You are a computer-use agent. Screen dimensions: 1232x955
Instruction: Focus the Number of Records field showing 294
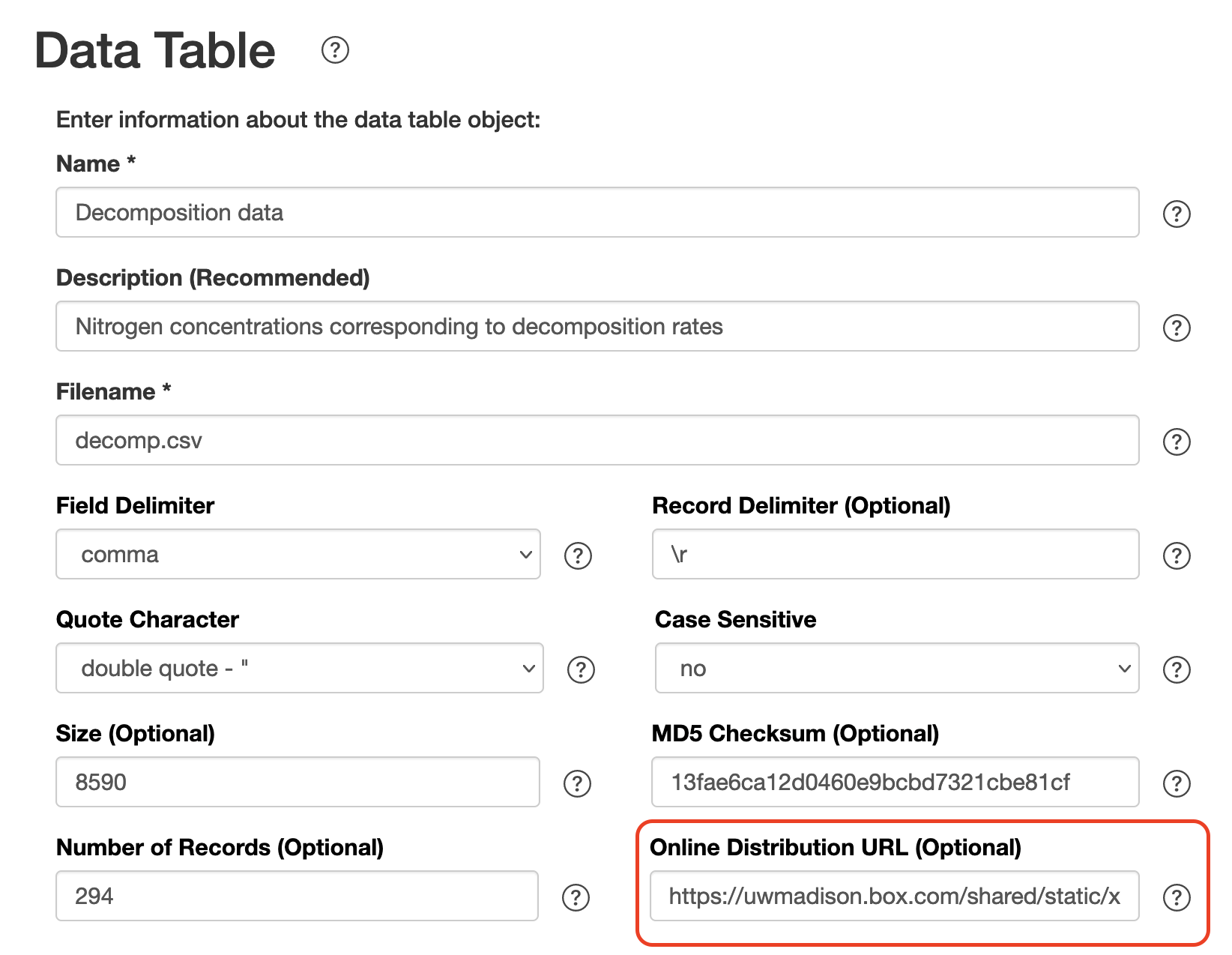click(x=297, y=896)
